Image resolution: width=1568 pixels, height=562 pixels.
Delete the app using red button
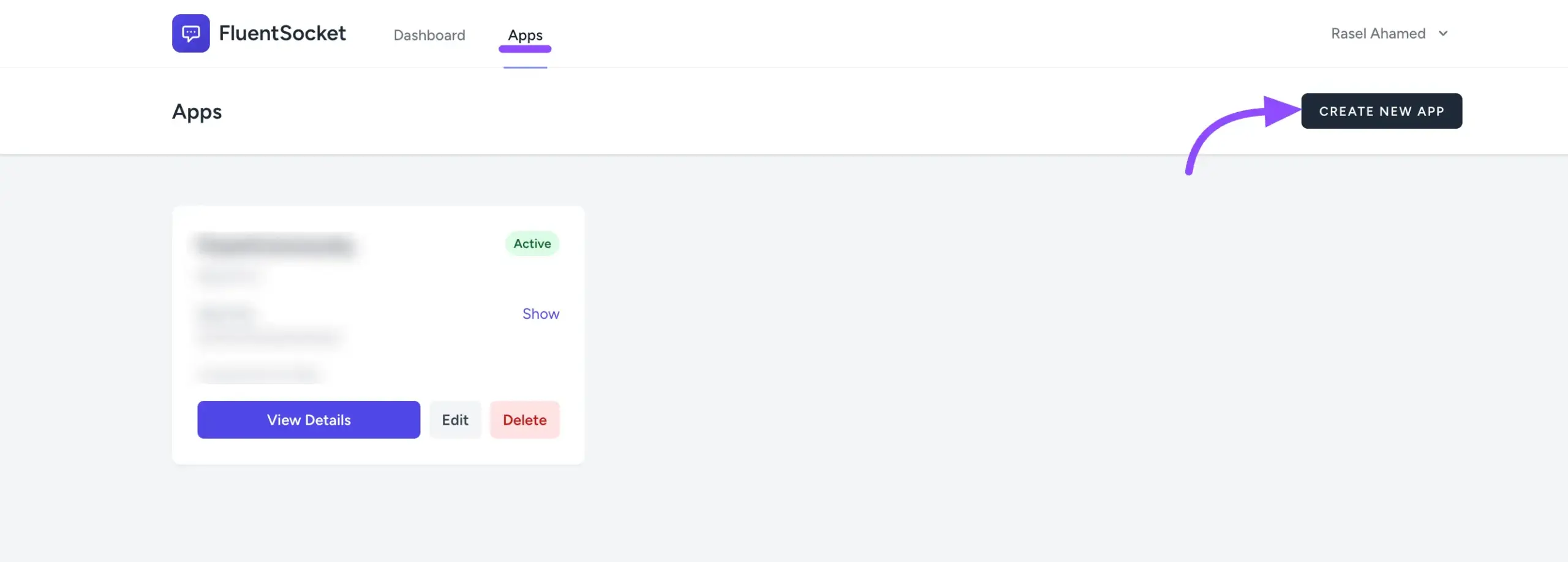524,420
